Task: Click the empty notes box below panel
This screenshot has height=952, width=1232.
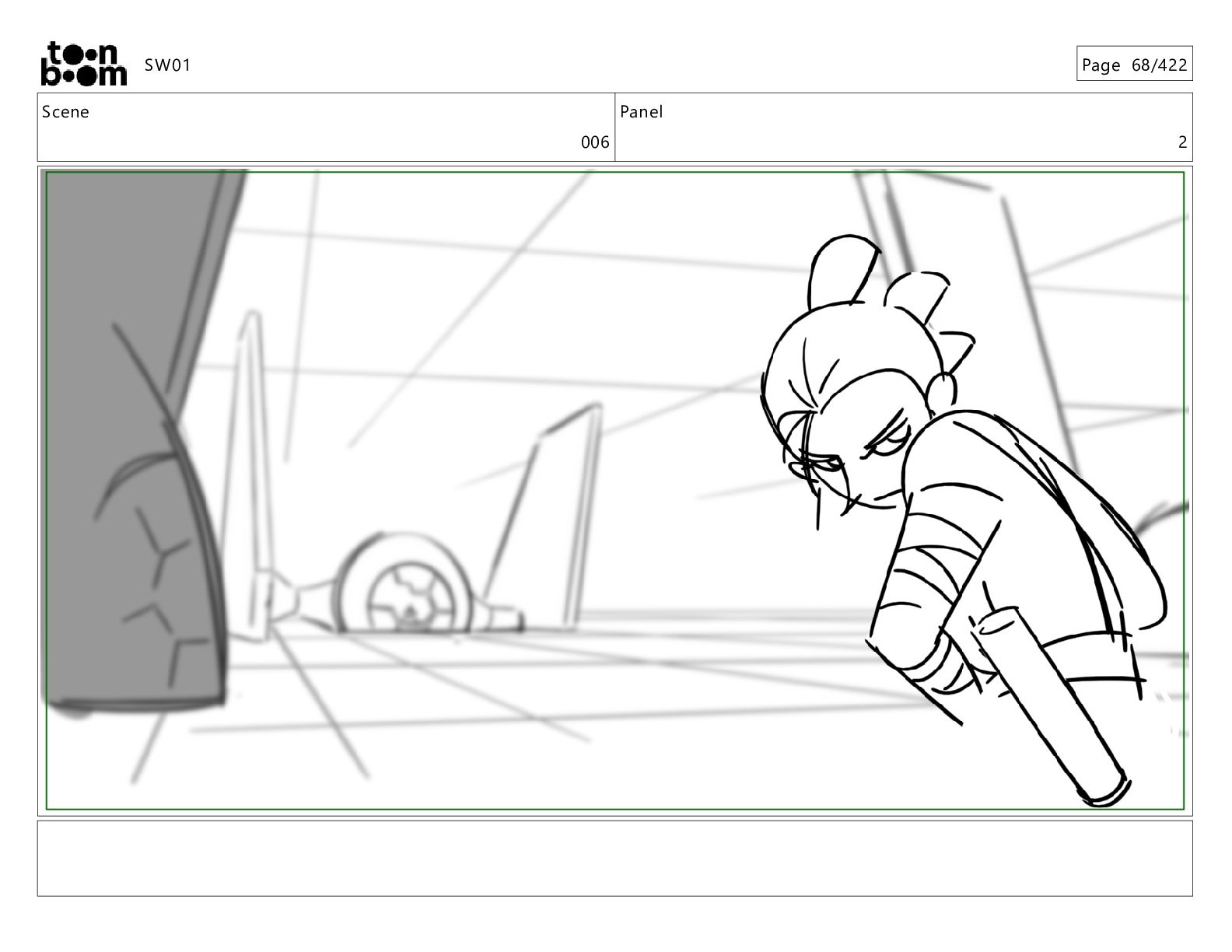Action: pyautogui.click(x=614, y=858)
